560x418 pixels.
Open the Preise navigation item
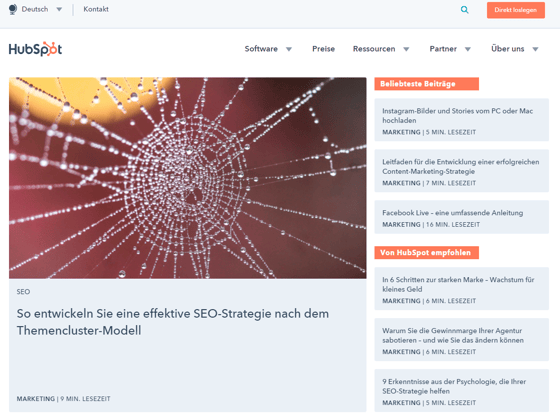pos(324,49)
